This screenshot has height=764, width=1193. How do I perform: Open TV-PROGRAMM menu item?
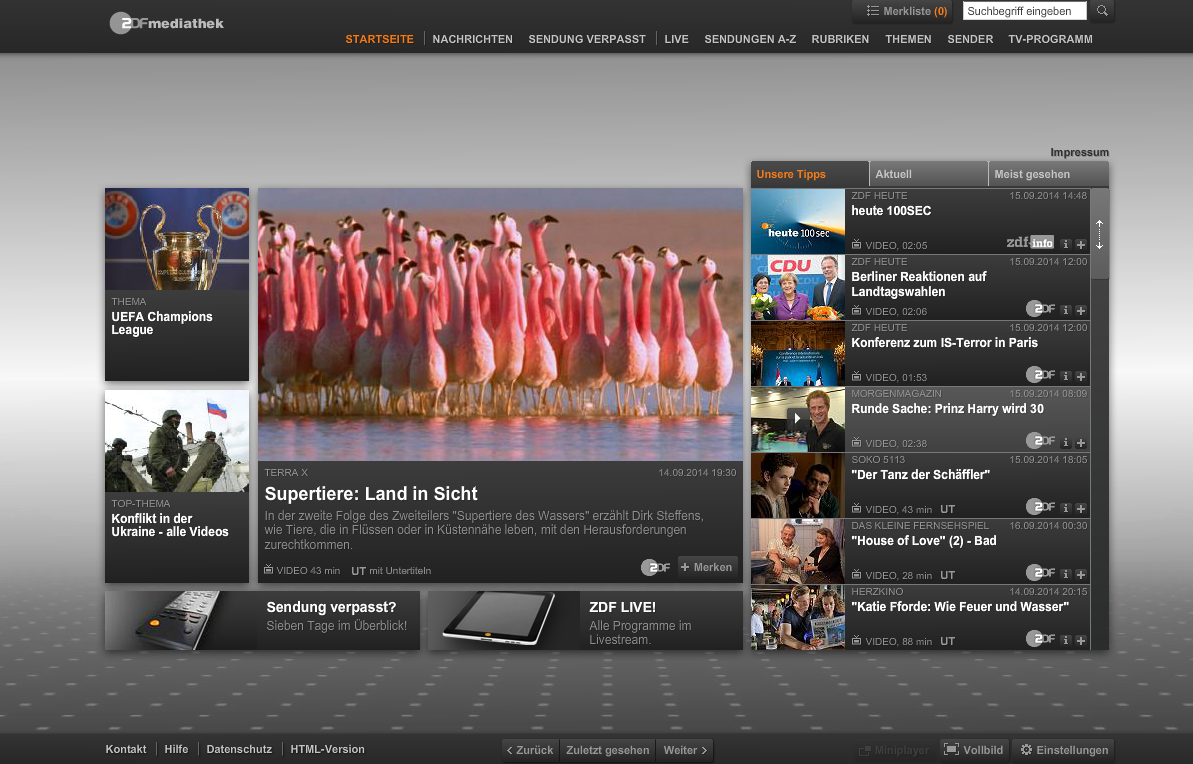(1050, 39)
